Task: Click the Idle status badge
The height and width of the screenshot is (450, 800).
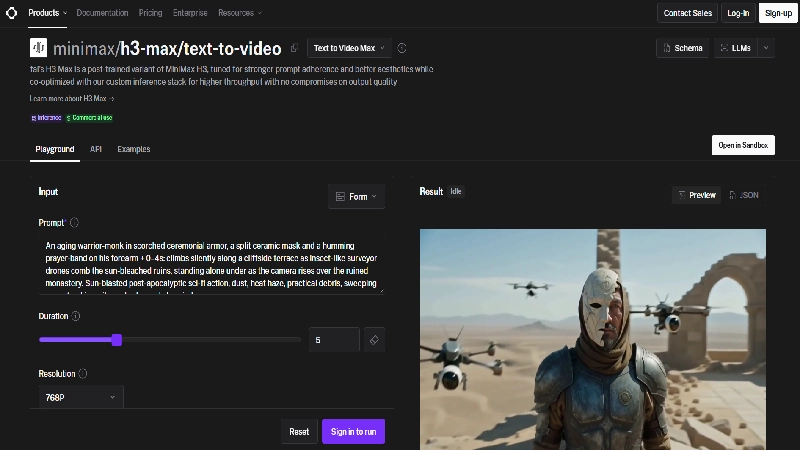Action: pos(456,191)
